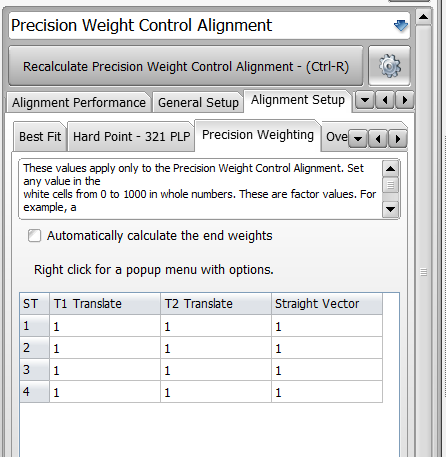The image size is (446, 457).
Task: Click Recalculate Precision Weight Control Alignment button
Action: [186, 66]
